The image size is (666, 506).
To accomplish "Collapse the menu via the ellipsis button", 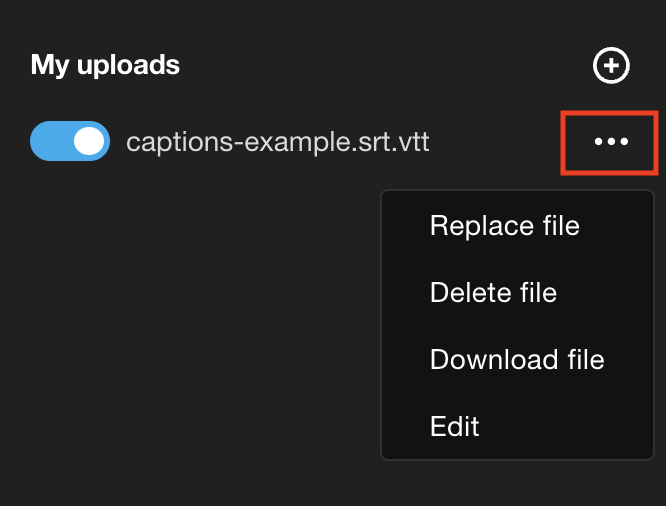I will [x=611, y=142].
